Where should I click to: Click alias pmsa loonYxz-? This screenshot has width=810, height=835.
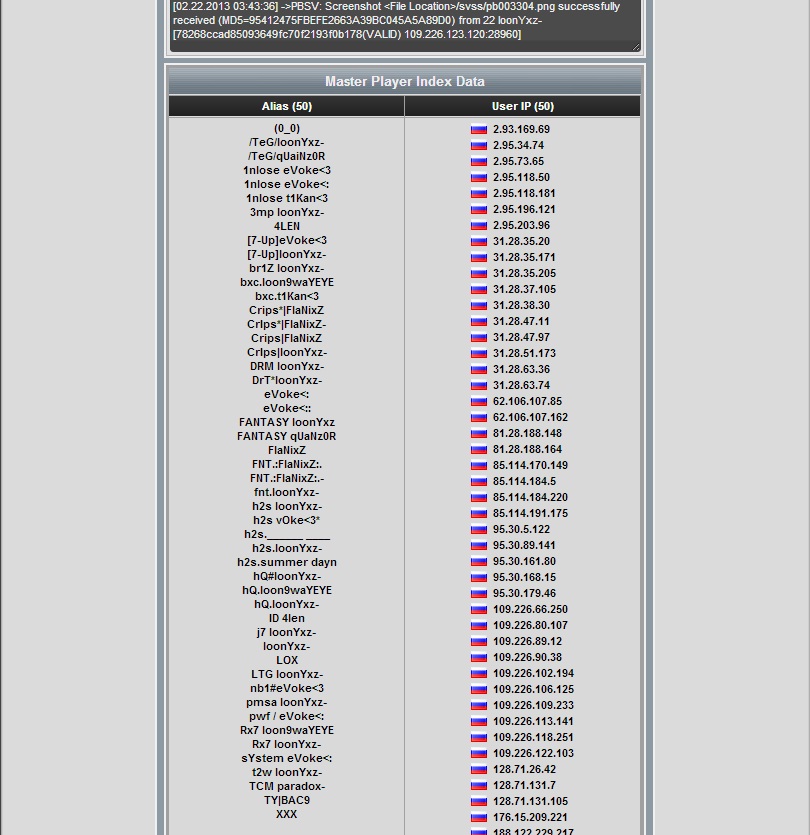point(287,702)
